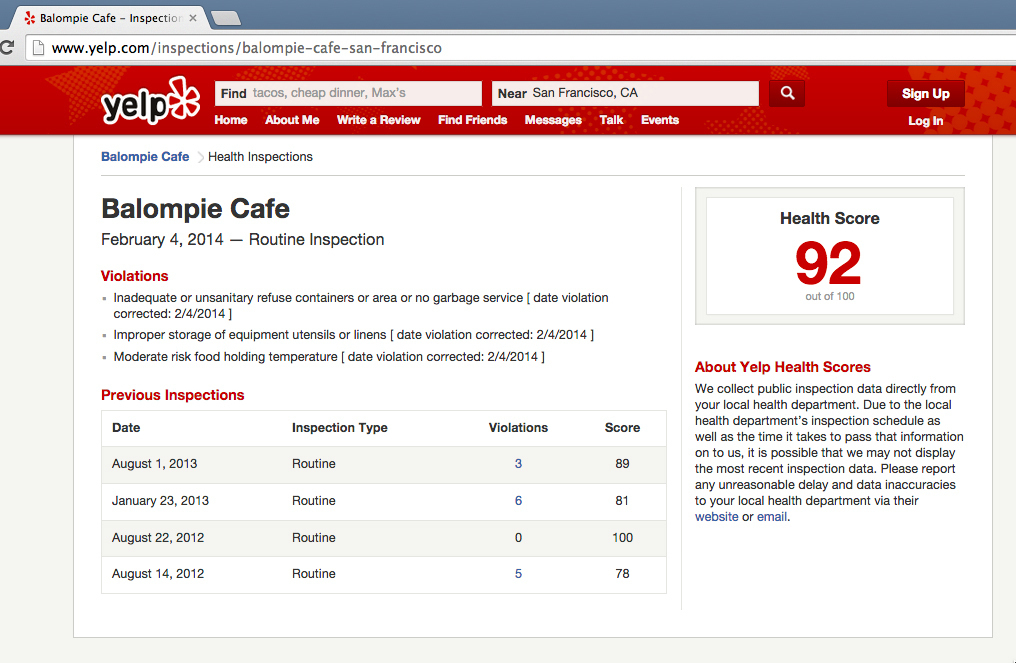Open a new browser tab
This screenshot has width=1016, height=663.
(225, 17)
